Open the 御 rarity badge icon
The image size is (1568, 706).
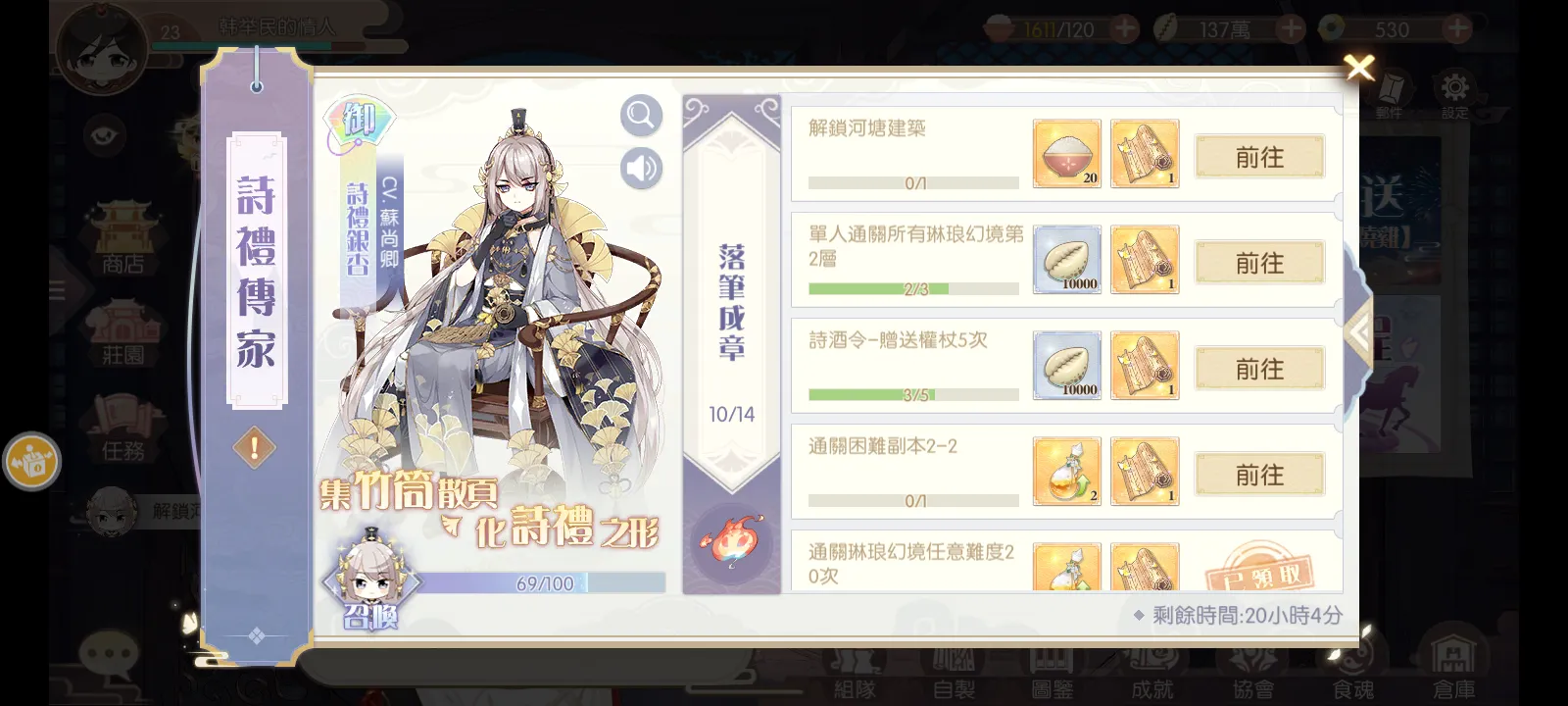tap(359, 124)
